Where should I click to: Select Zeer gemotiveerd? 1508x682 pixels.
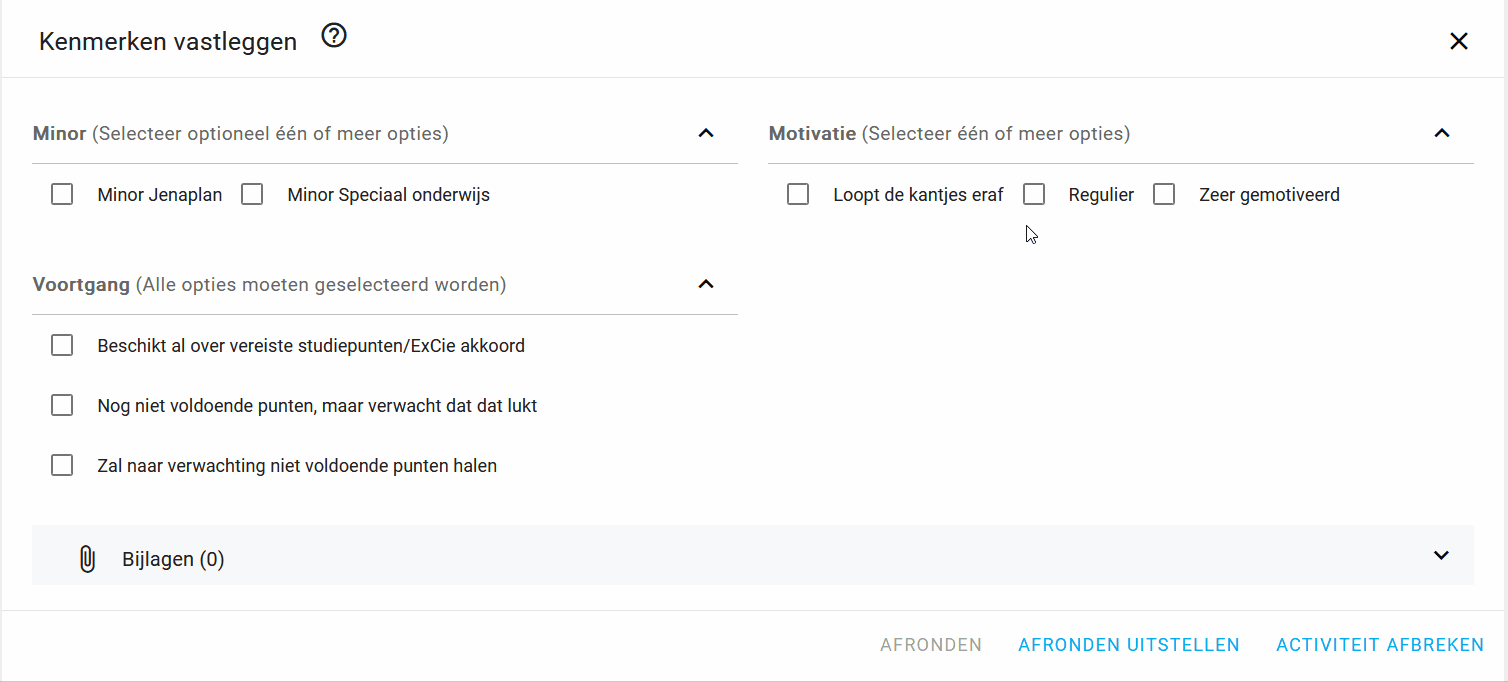coord(1163,194)
